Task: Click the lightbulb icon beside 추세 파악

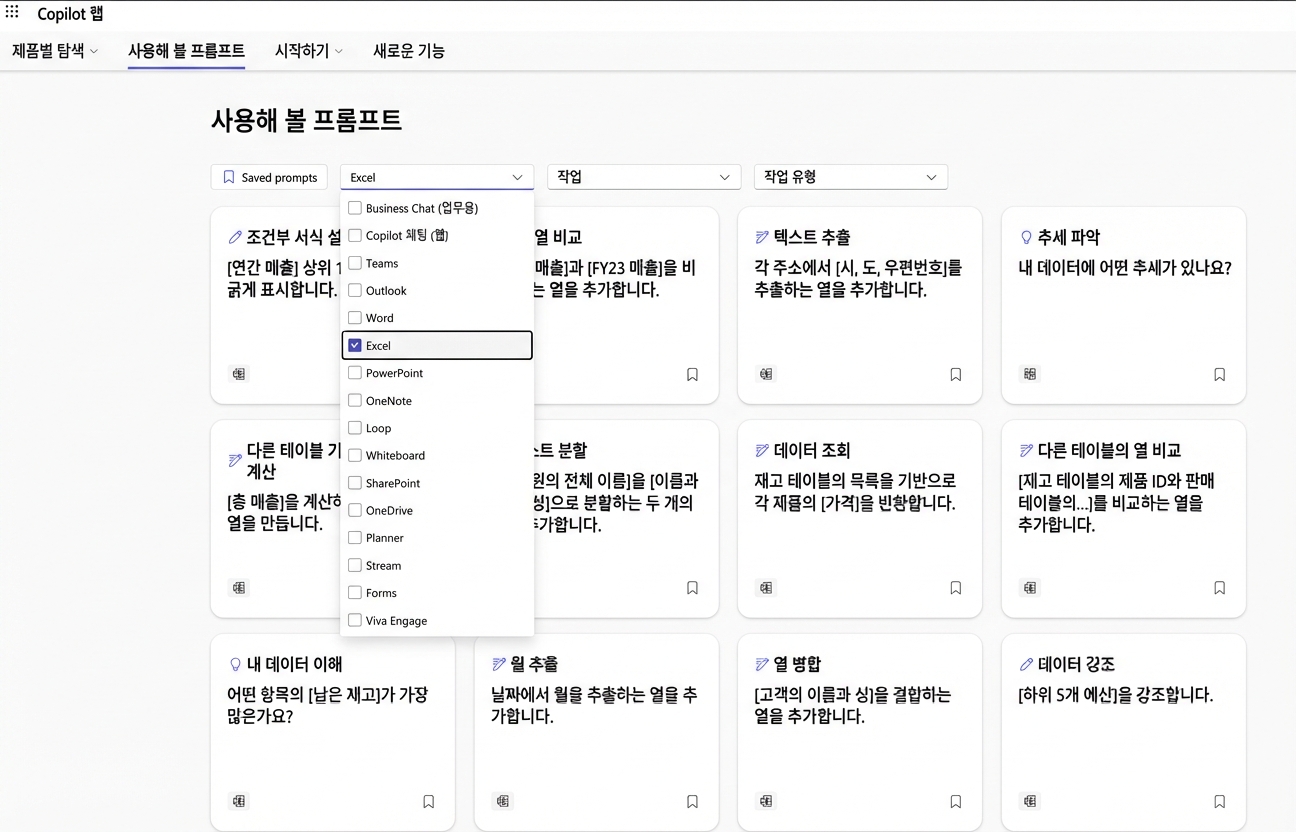Action: point(1026,237)
